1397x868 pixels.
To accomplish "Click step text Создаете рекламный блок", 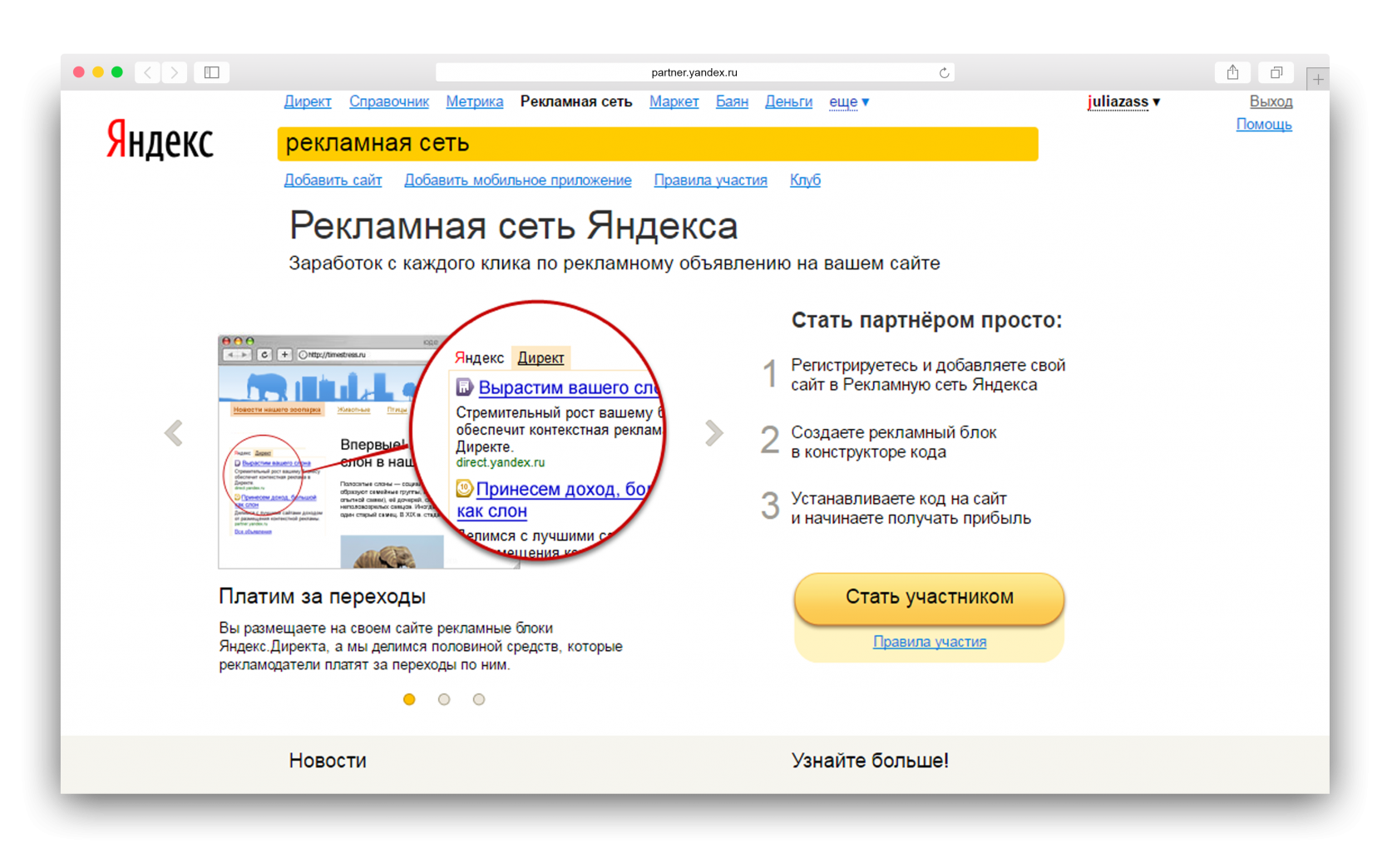I will (x=893, y=442).
